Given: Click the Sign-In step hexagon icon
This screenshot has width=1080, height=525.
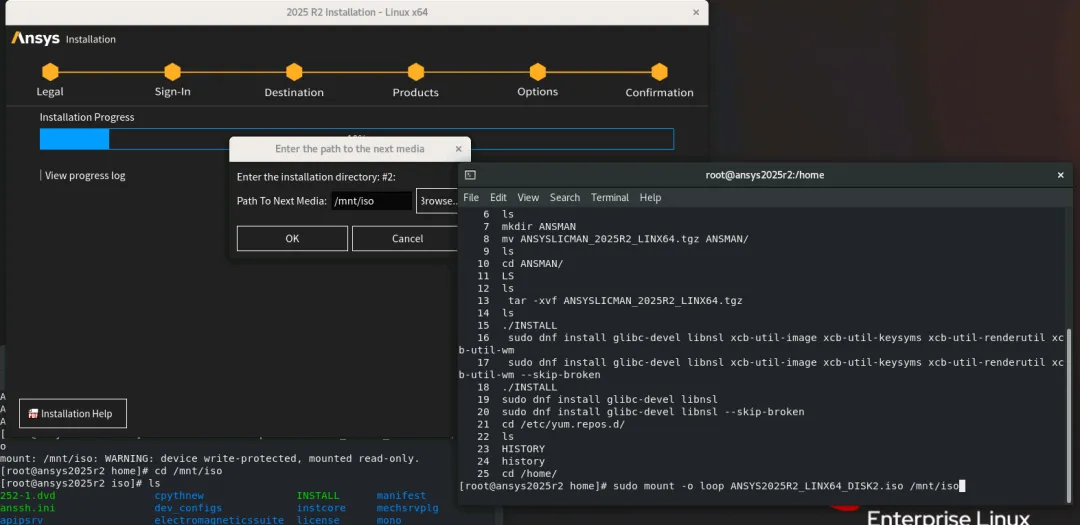Looking at the screenshot, I should [x=172, y=72].
